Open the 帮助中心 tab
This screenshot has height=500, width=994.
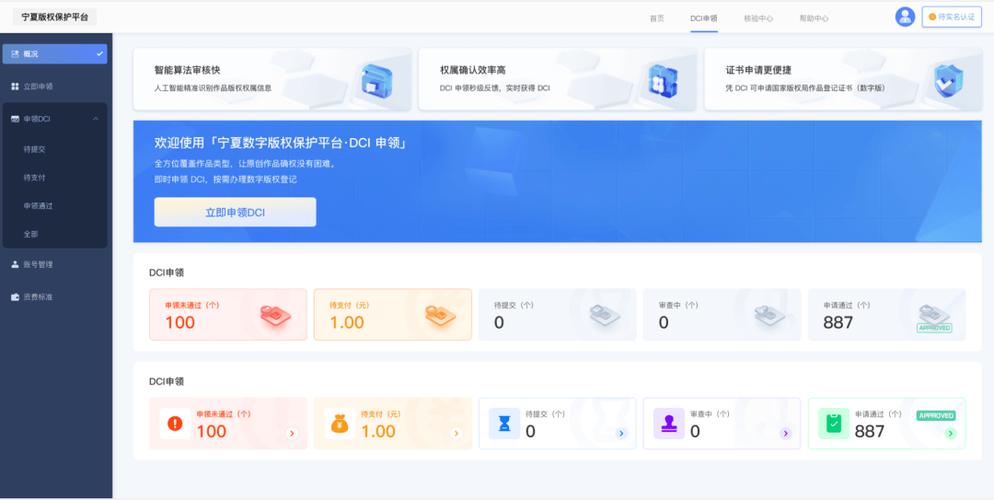[814, 18]
